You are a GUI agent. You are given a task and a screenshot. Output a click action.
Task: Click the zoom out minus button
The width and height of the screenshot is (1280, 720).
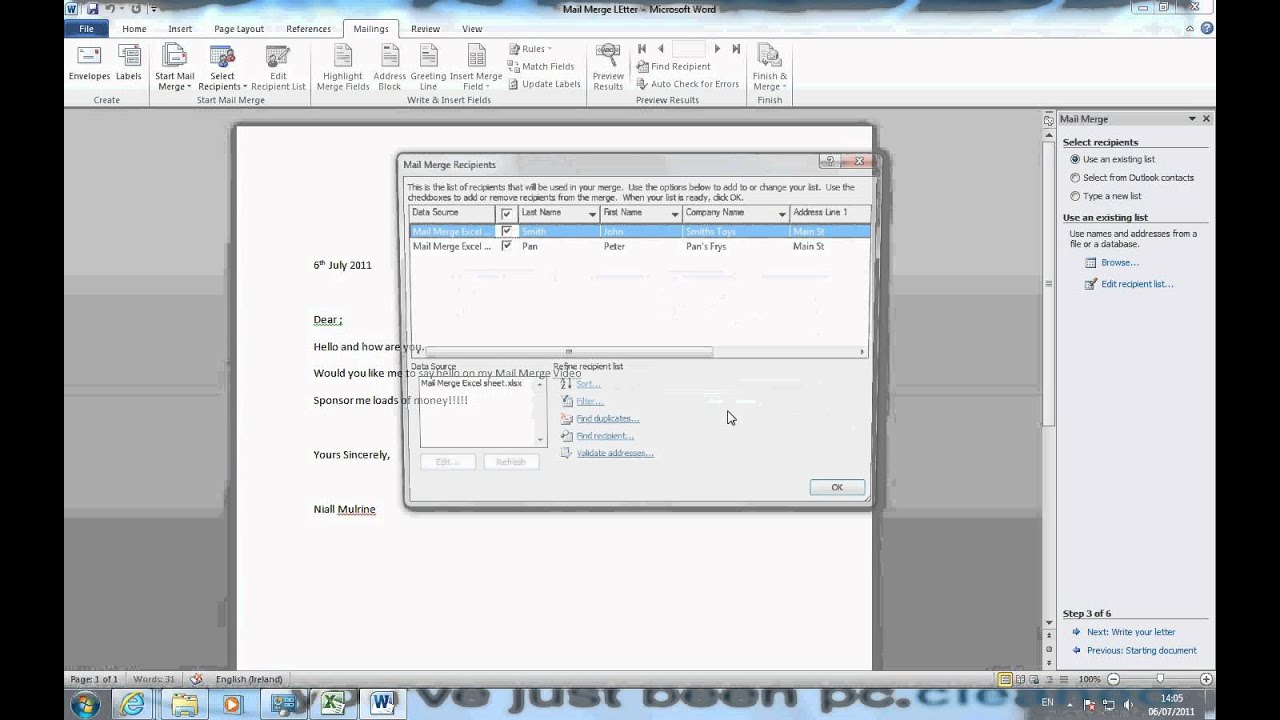[x=1111, y=679]
